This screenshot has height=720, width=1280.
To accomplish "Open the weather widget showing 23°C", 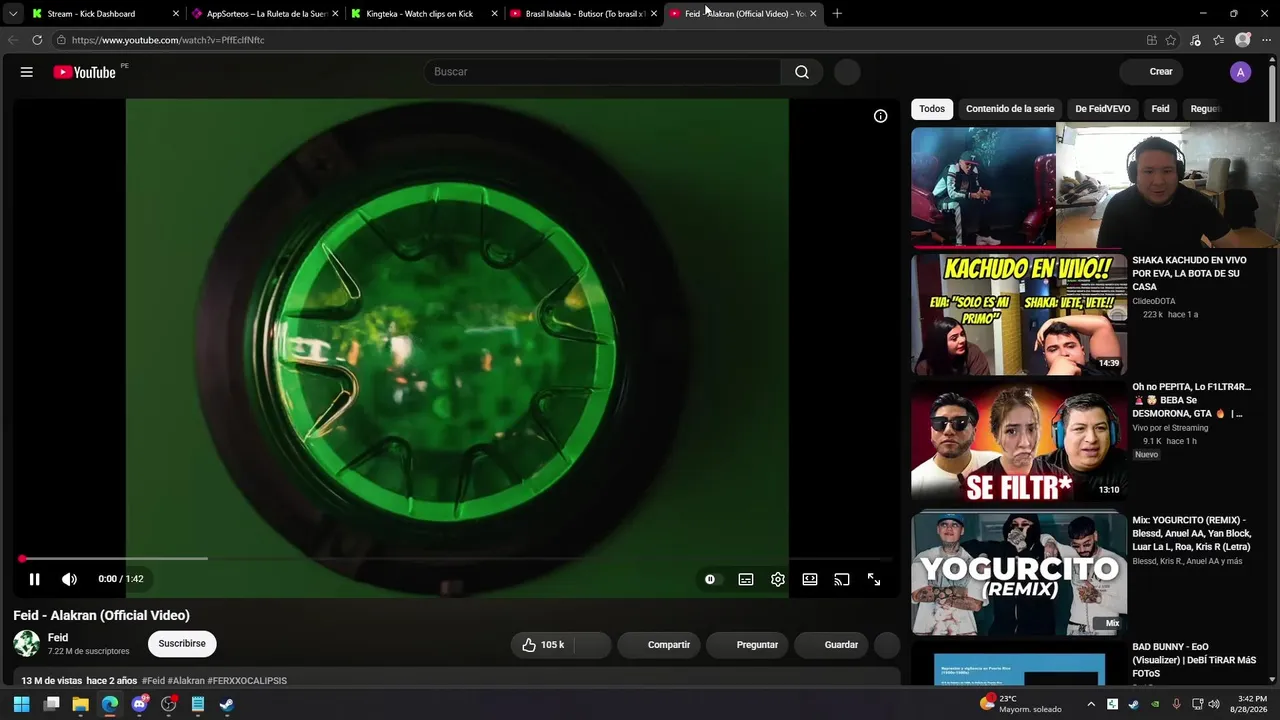I will point(1021,704).
